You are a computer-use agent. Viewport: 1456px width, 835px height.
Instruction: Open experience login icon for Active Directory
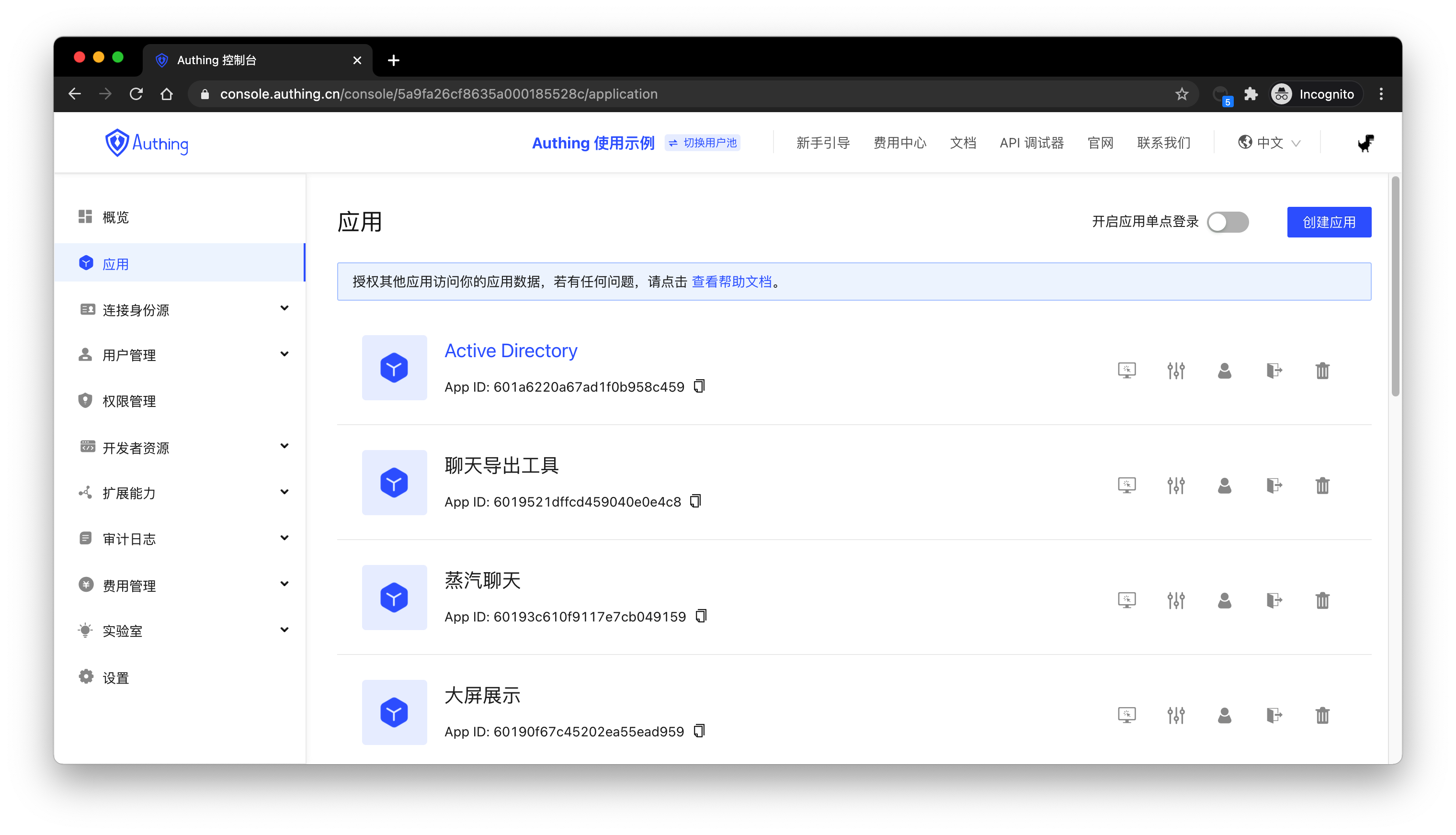coord(1126,371)
